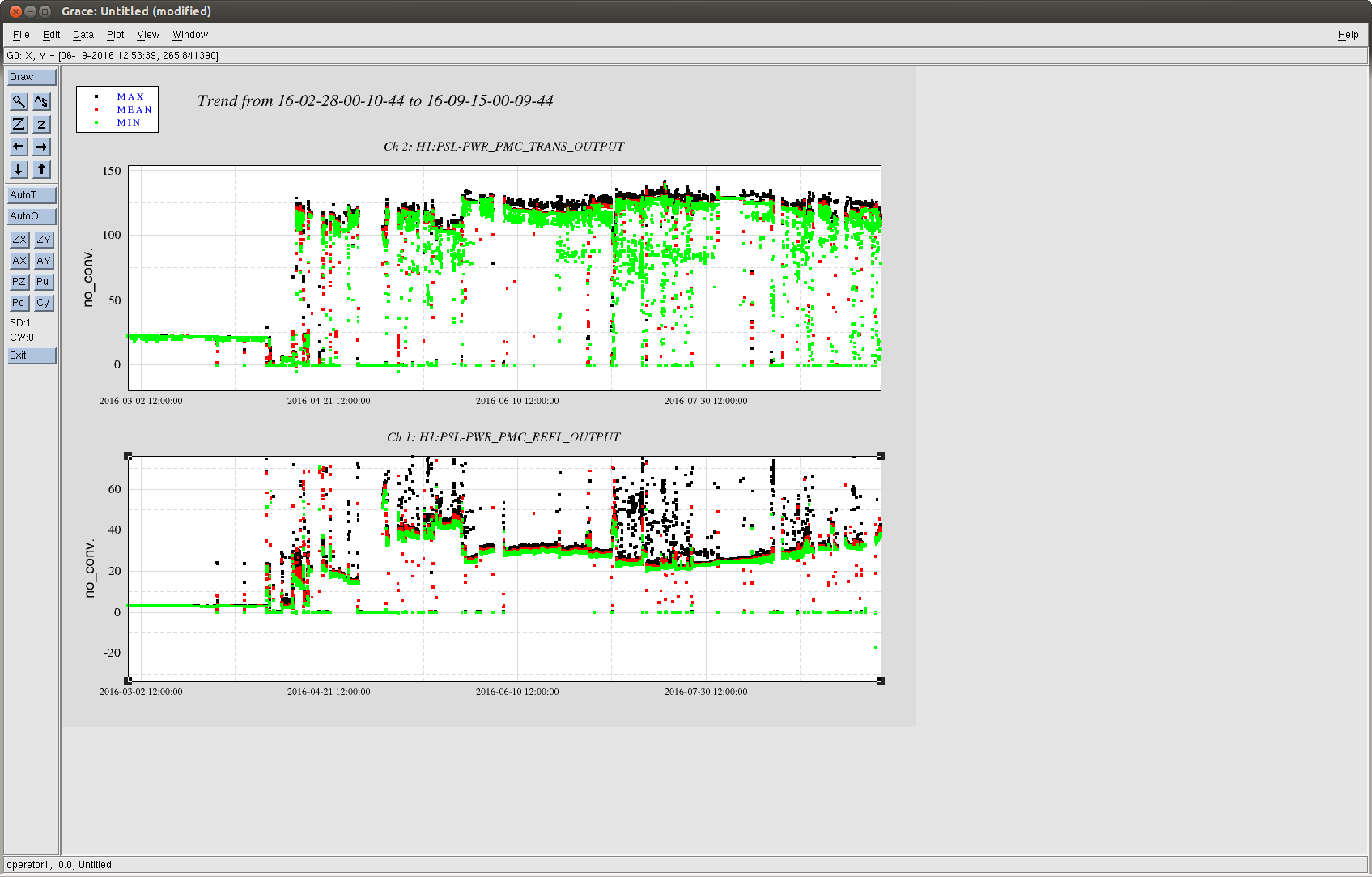Click the G0 X, Y coordinate locator bar
This screenshot has height=877, width=1372.
686,56
